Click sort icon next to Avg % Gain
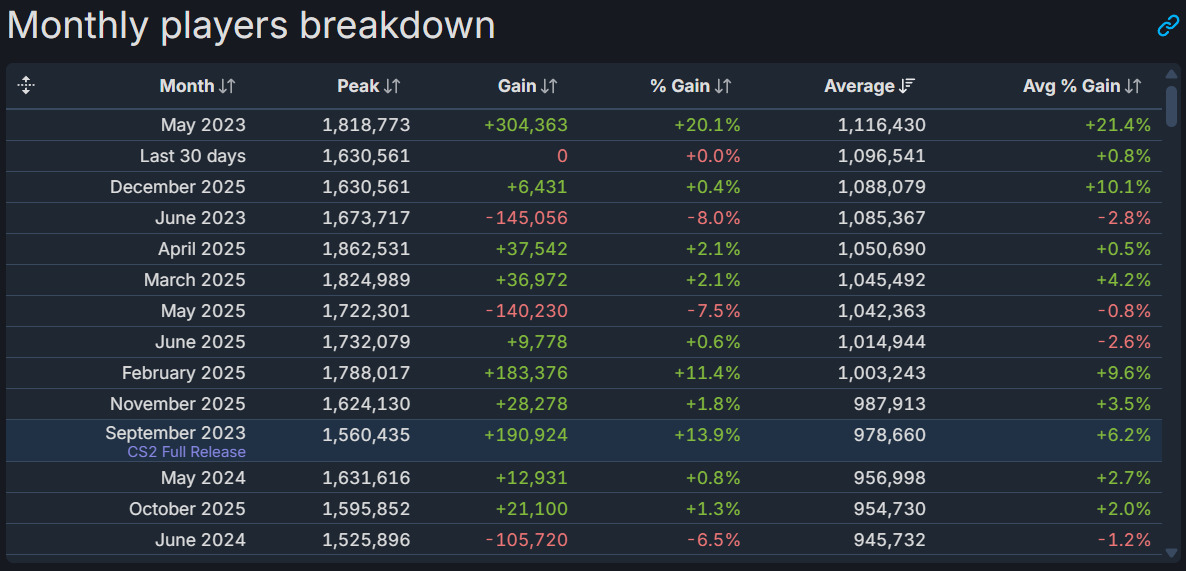Image resolution: width=1186 pixels, height=571 pixels. (x=1133, y=86)
